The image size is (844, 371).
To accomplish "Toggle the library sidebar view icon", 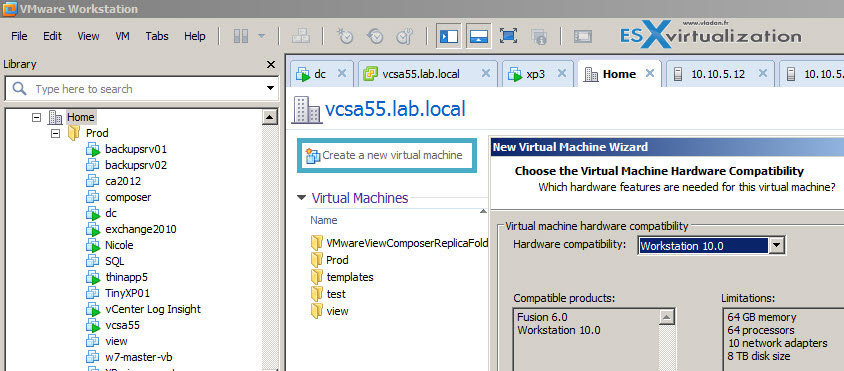I will (x=448, y=36).
